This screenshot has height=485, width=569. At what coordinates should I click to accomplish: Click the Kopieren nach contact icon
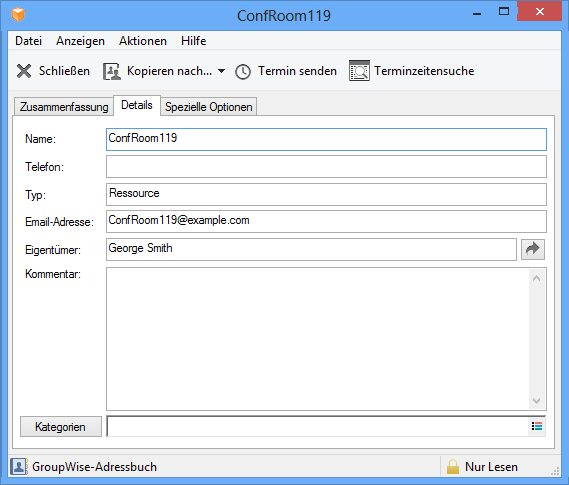tap(112, 71)
